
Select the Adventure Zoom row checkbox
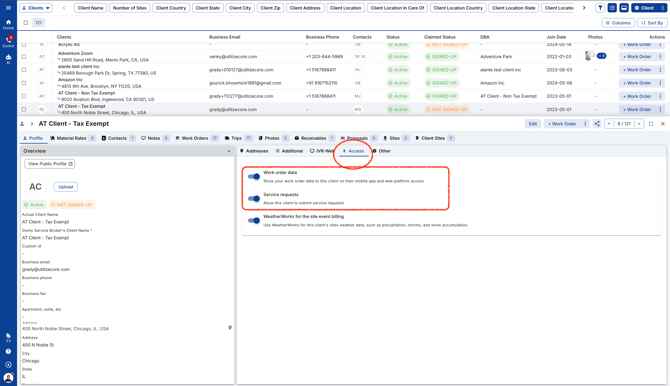pyautogui.click(x=24, y=56)
